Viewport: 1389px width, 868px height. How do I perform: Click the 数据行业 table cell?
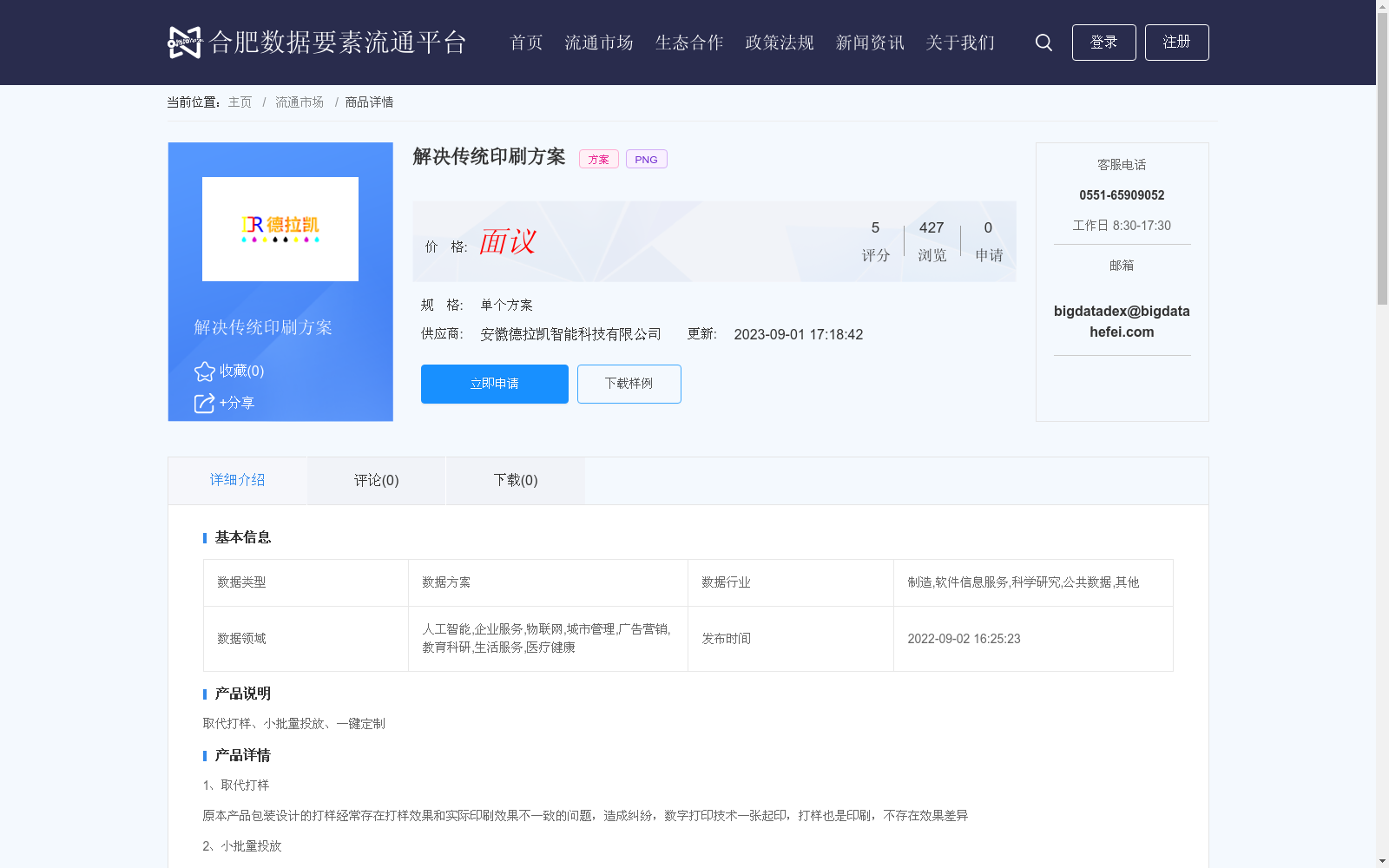tap(791, 582)
